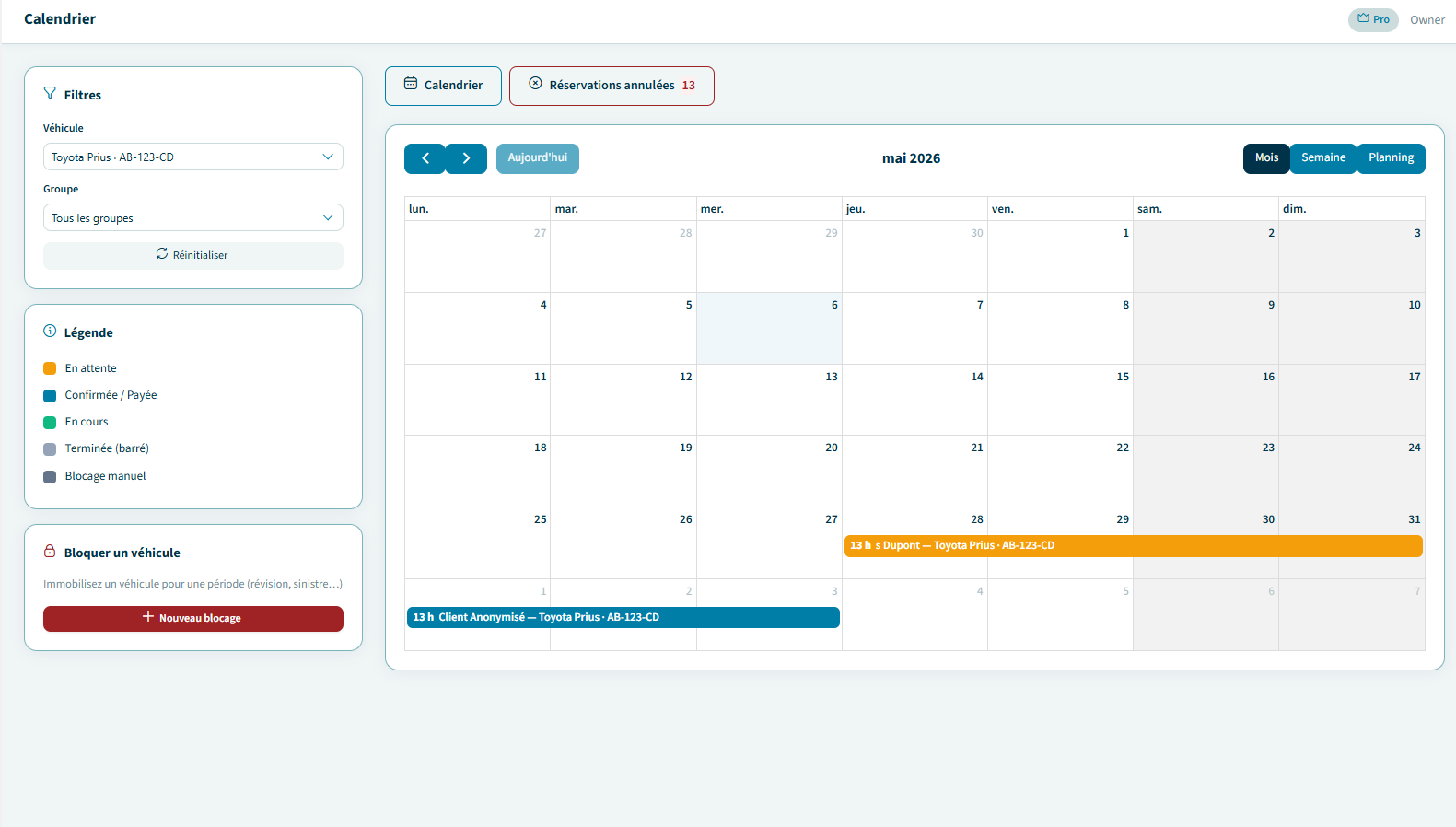Click the Immobilisez un véhicule description text
This screenshot has height=827, width=1456.
[192, 584]
